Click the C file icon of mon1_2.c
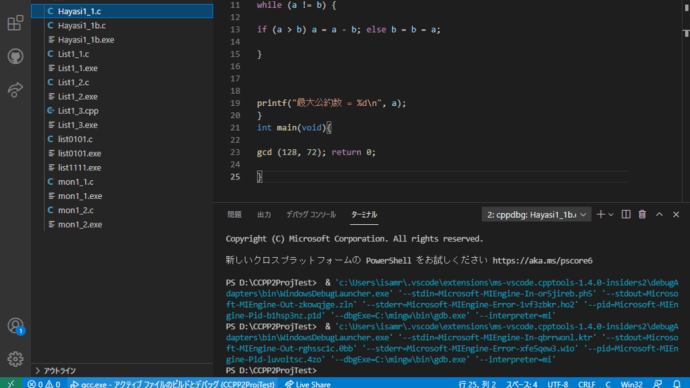 pos(51,210)
